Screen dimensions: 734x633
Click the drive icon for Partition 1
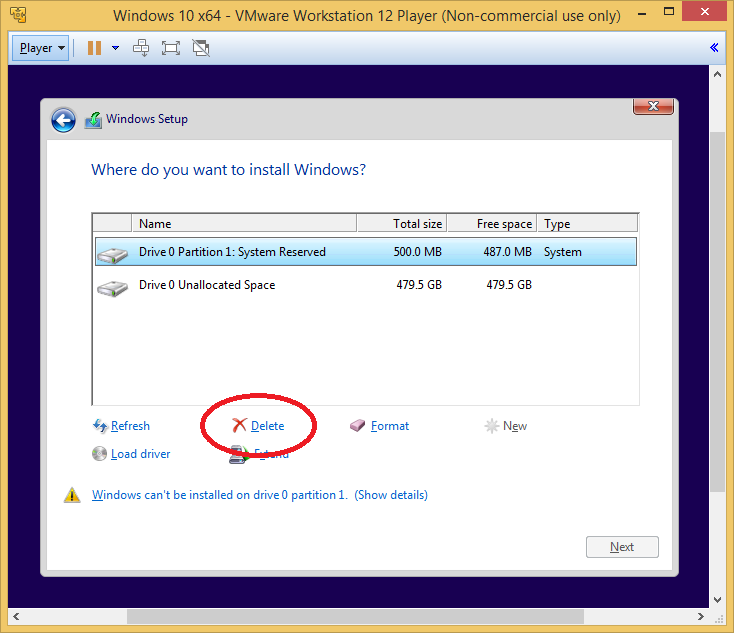click(112, 255)
